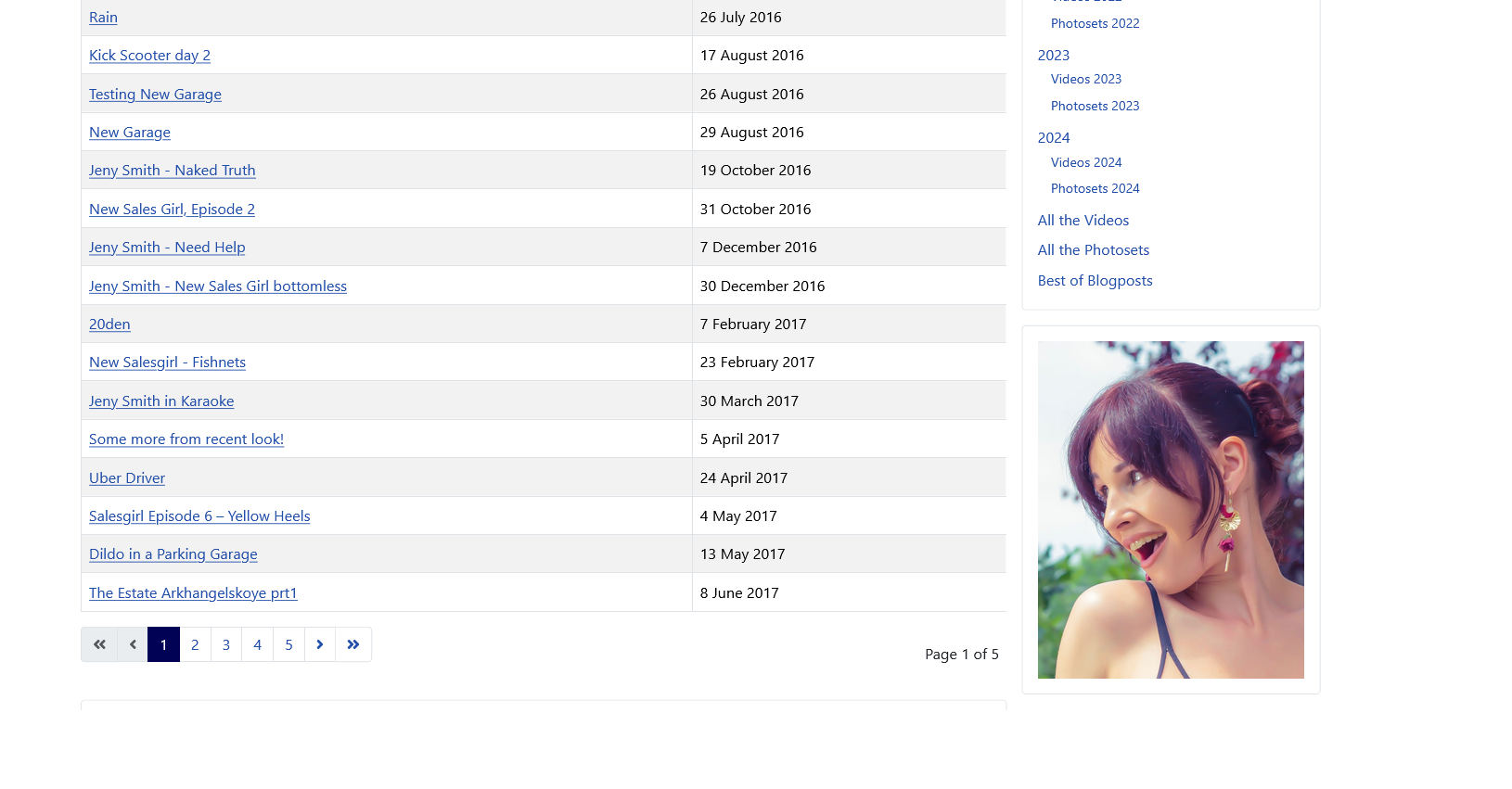Open the Uber Driver post
The width and height of the screenshot is (1512, 789).
click(127, 478)
